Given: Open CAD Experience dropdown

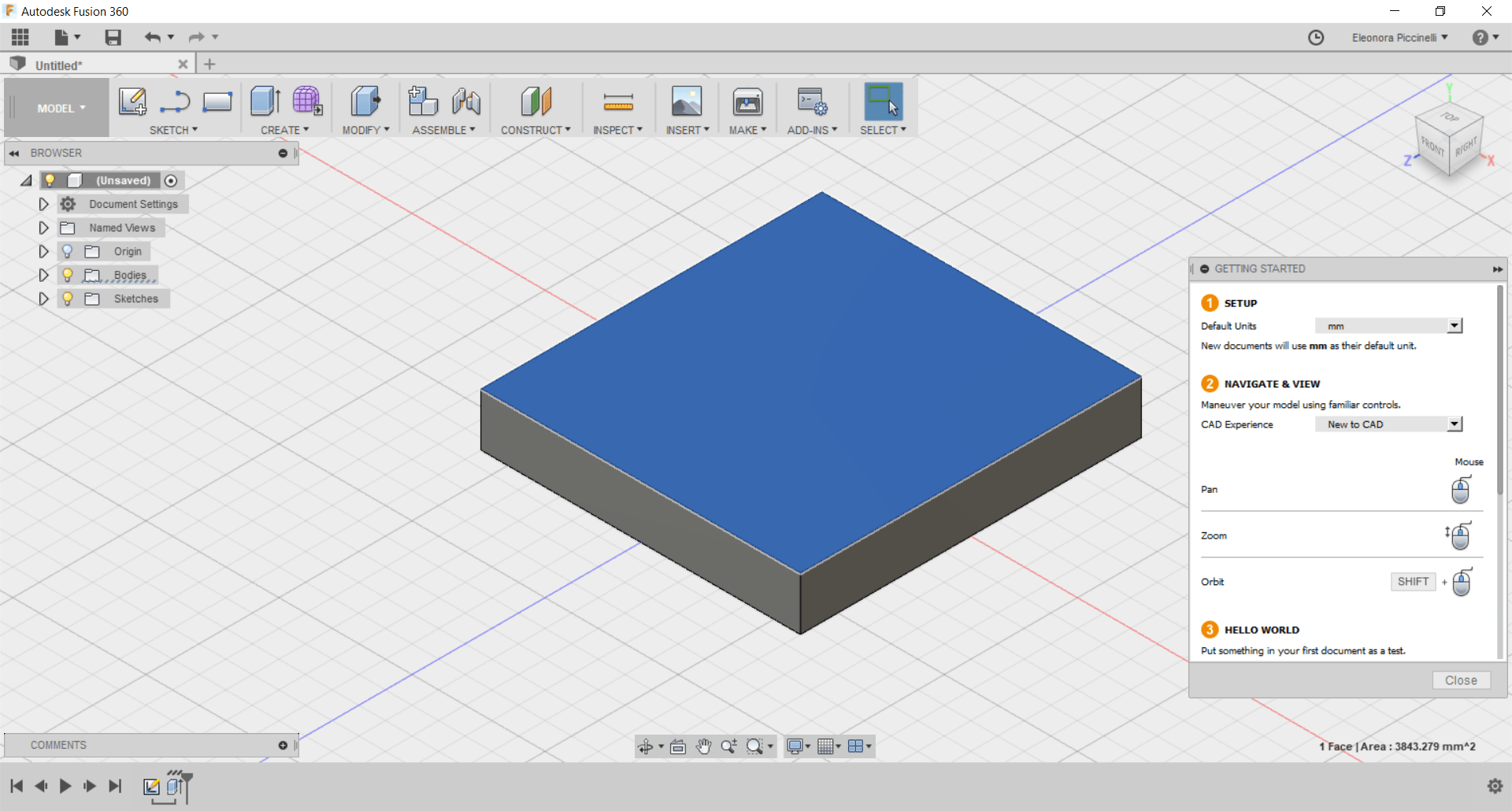Looking at the screenshot, I should [1389, 424].
